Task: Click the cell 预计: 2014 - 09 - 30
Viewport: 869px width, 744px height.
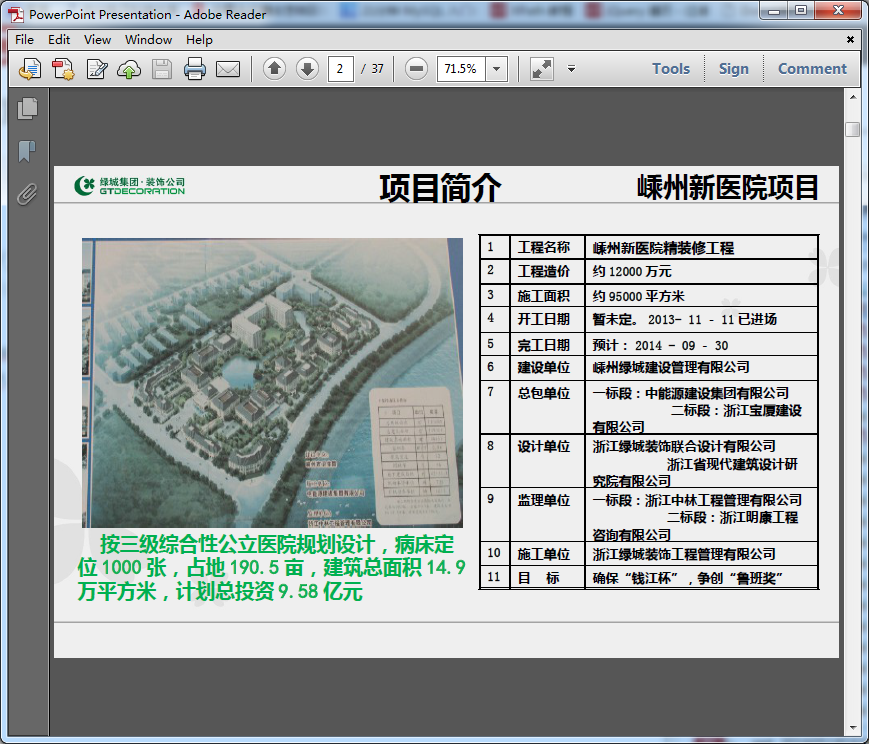Action: point(702,344)
